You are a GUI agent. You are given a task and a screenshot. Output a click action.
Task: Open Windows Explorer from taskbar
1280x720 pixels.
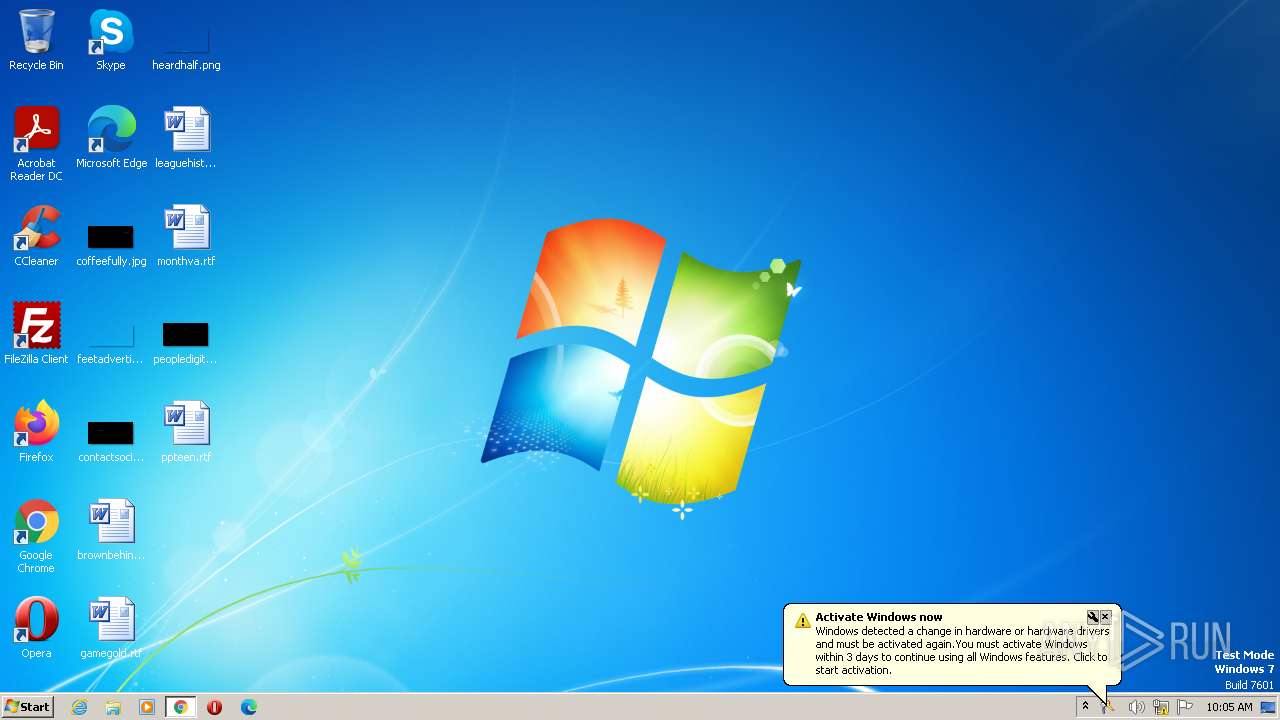tap(113, 707)
